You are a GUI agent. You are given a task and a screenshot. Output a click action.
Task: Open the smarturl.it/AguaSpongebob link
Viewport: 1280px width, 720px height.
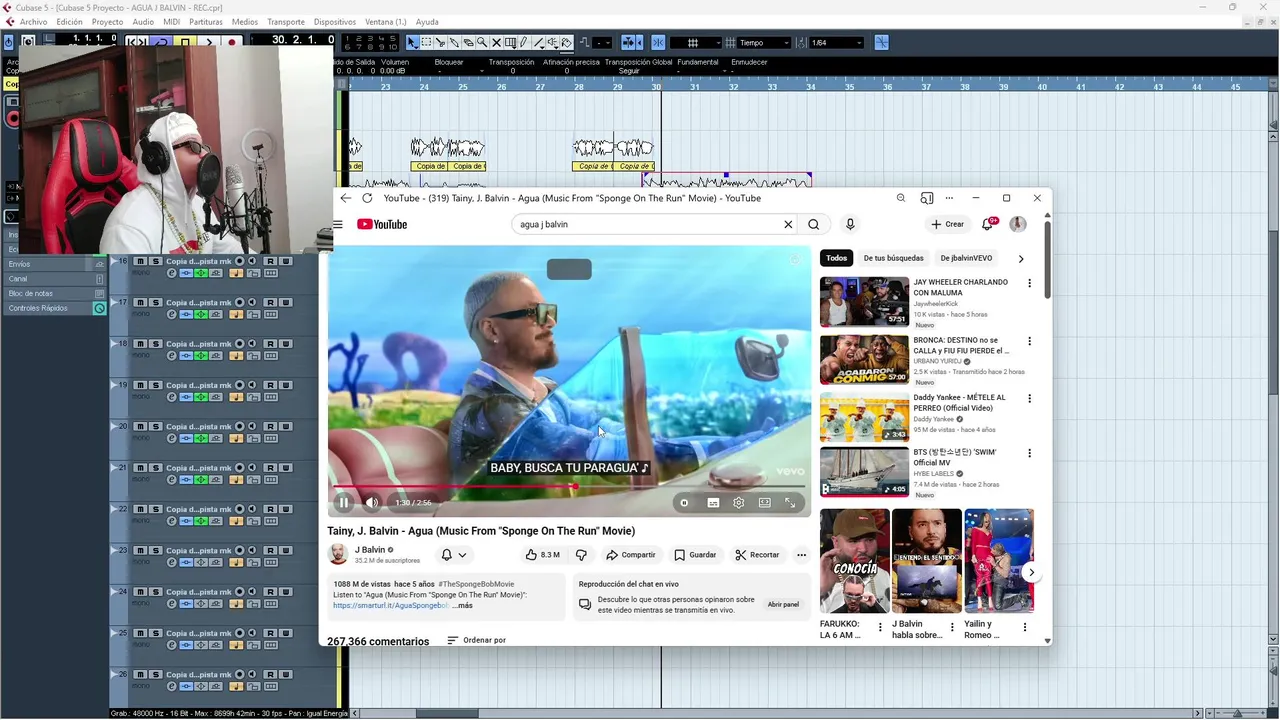(x=391, y=605)
